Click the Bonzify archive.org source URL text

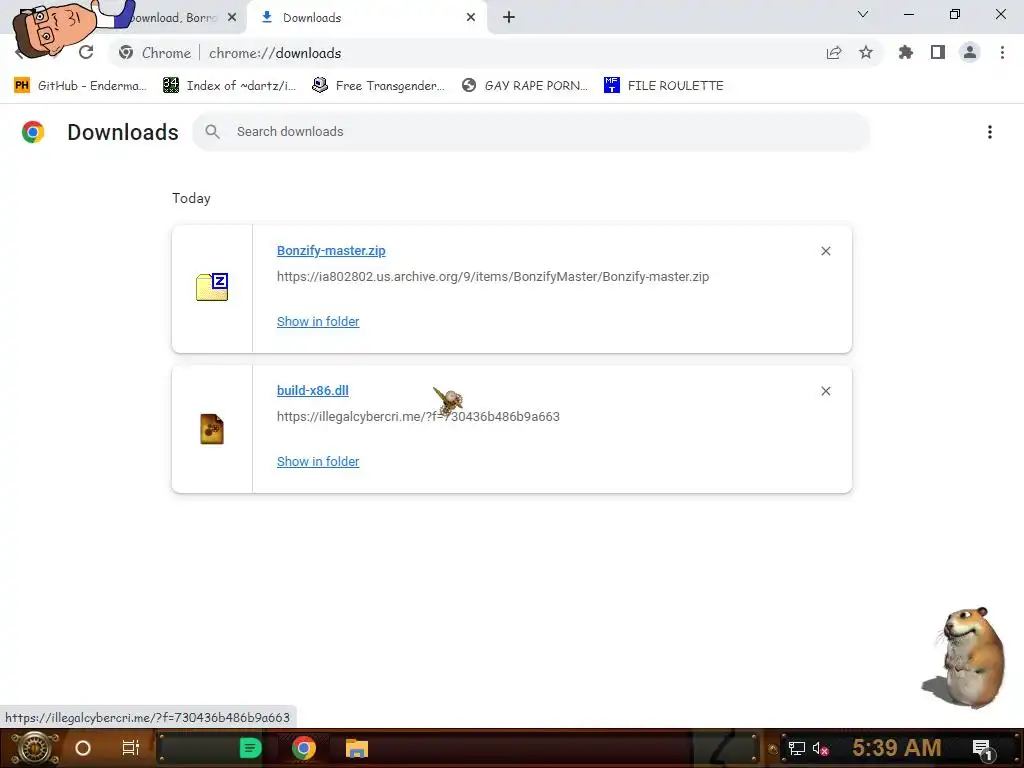tap(493, 277)
